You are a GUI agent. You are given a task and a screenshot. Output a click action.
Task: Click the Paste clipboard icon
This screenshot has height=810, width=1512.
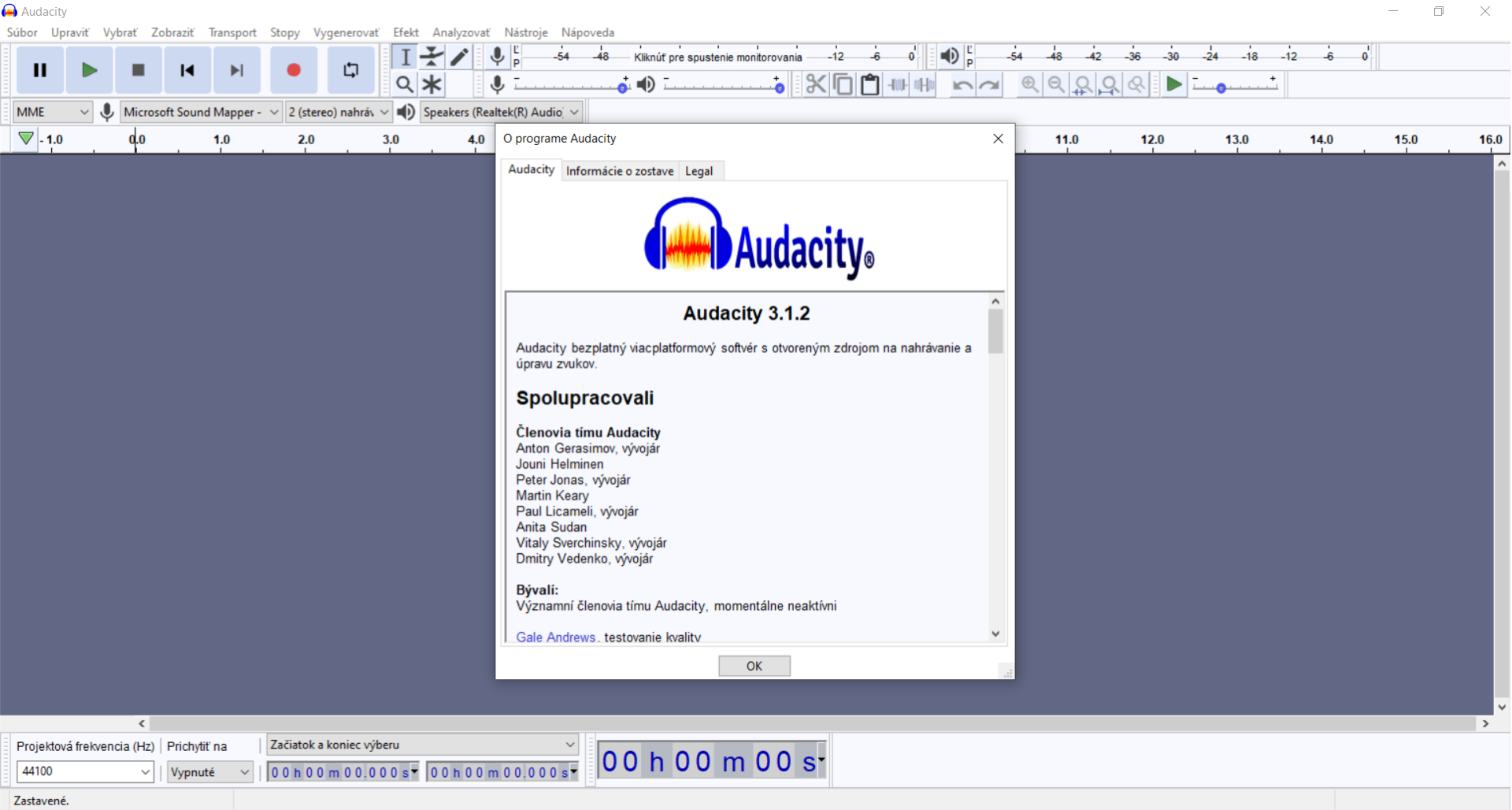click(869, 84)
